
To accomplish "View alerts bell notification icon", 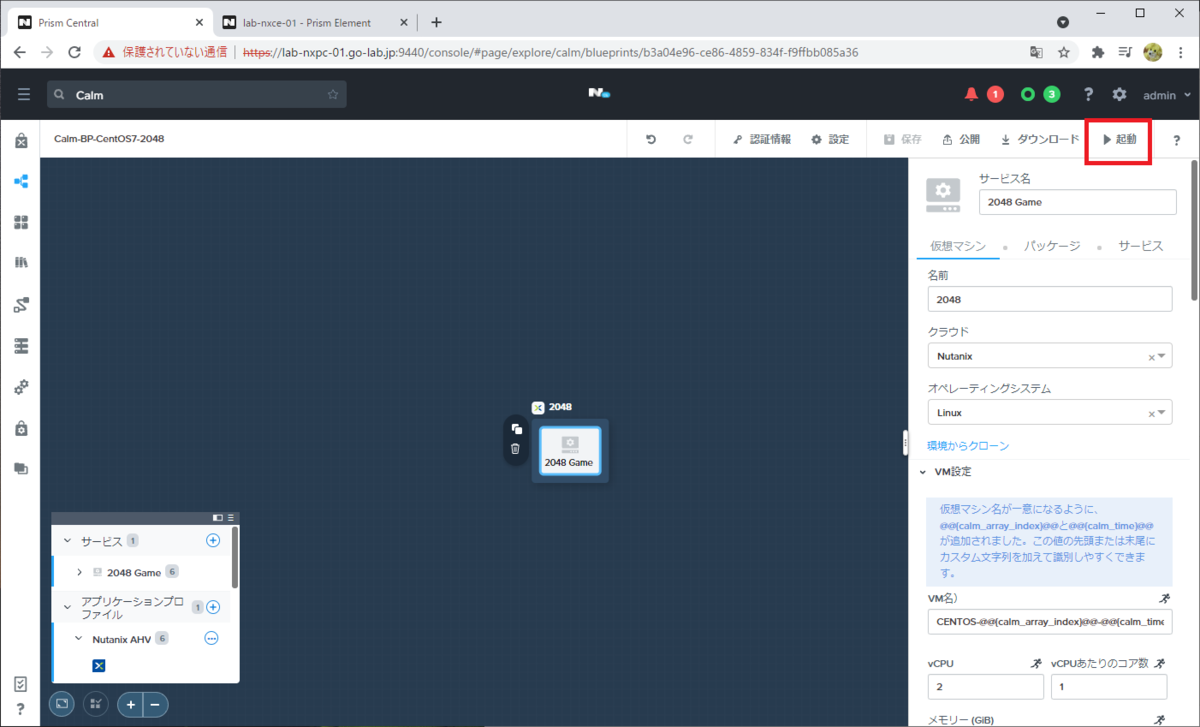I will click(971, 94).
